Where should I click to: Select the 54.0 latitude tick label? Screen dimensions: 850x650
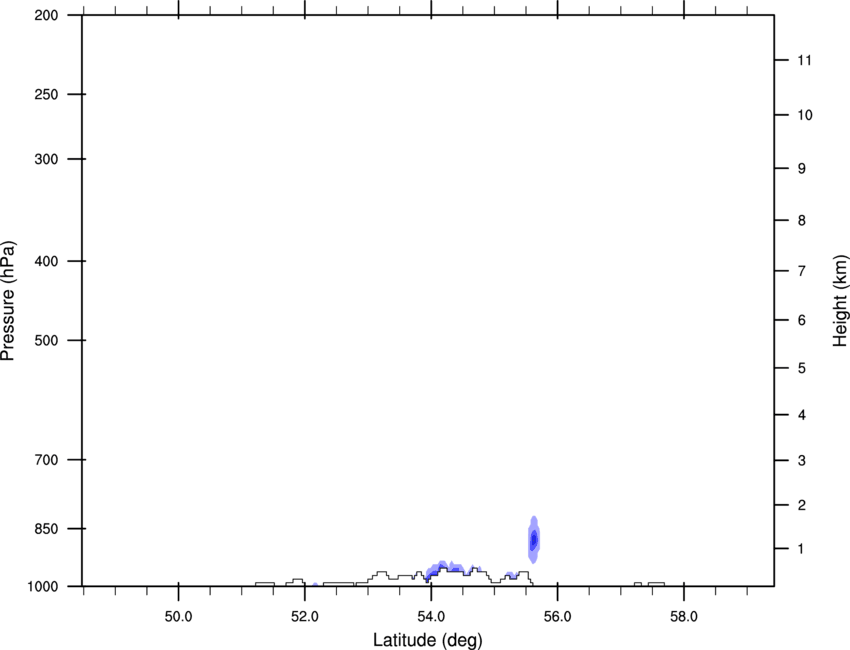click(431, 617)
